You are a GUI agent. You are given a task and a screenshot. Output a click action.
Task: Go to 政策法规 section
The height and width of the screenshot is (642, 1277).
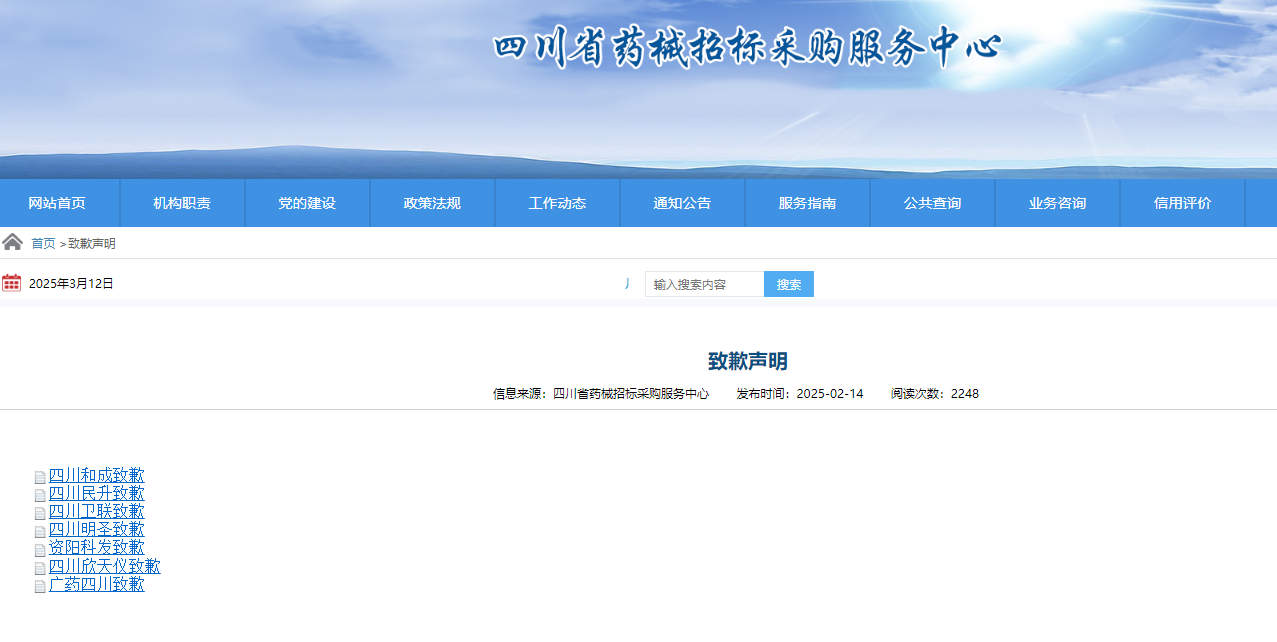[x=432, y=203]
